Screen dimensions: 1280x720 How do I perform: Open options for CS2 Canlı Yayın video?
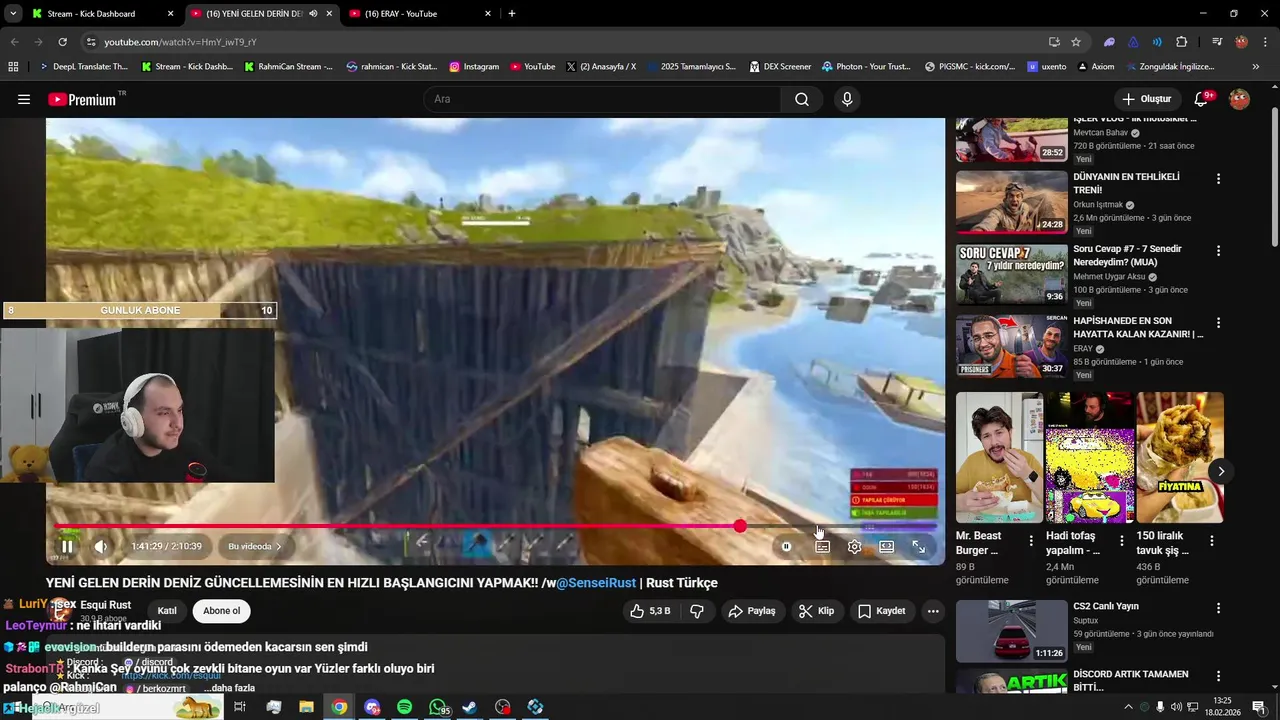[1218, 608]
